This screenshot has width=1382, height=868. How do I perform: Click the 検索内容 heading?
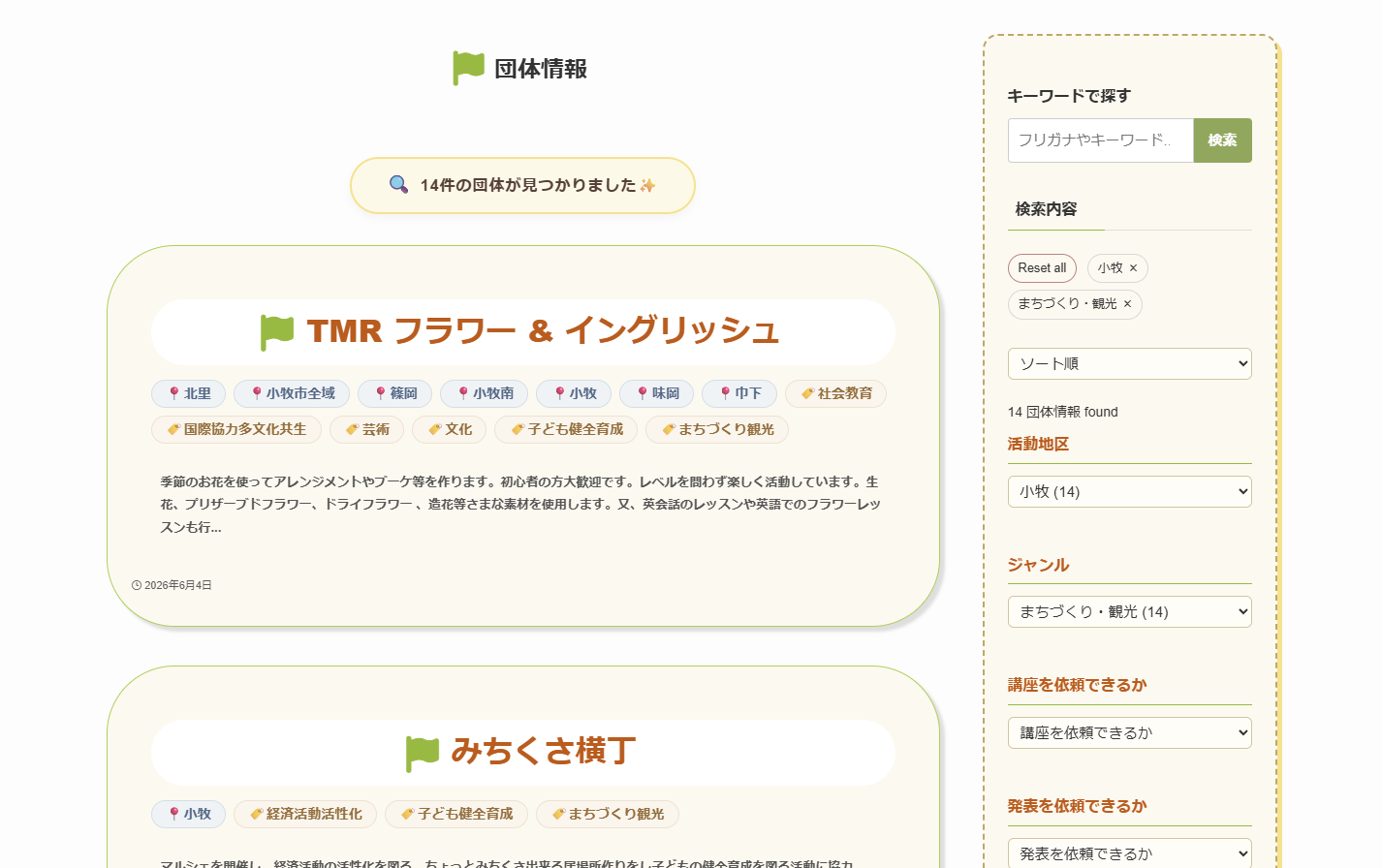[x=1046, y=209]
